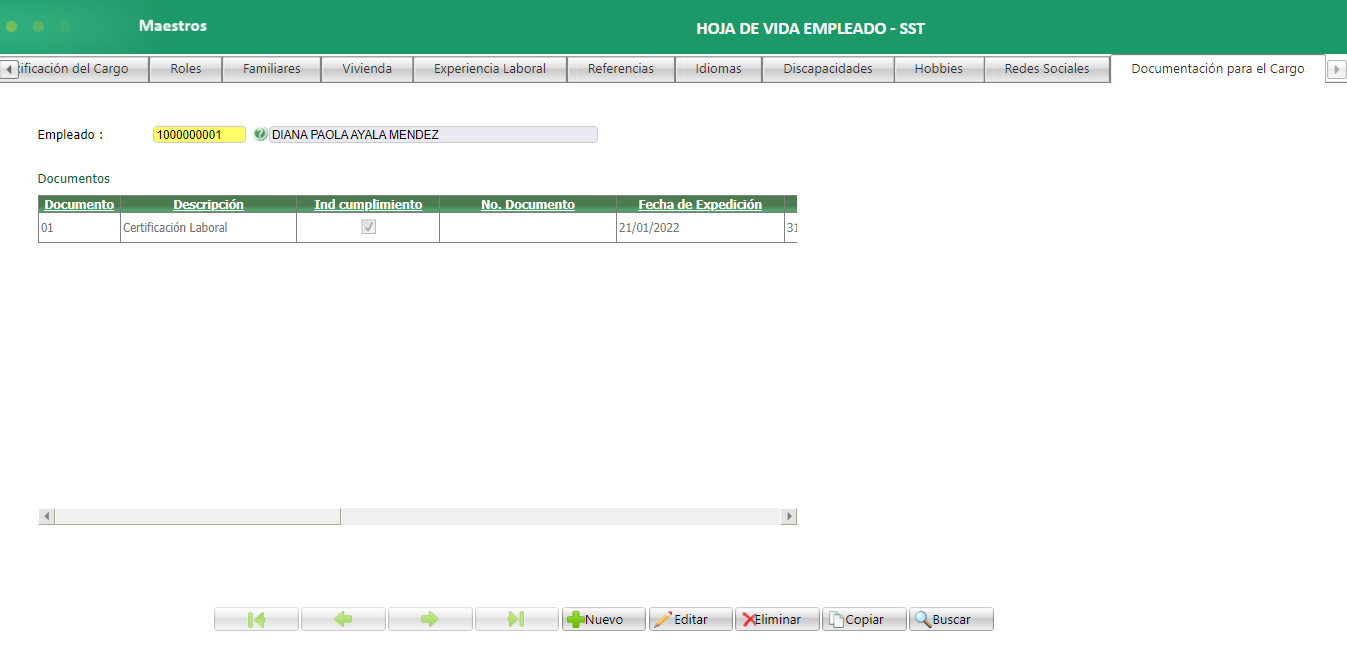Open the Experiencia Laboral tab

click(489, 68)
